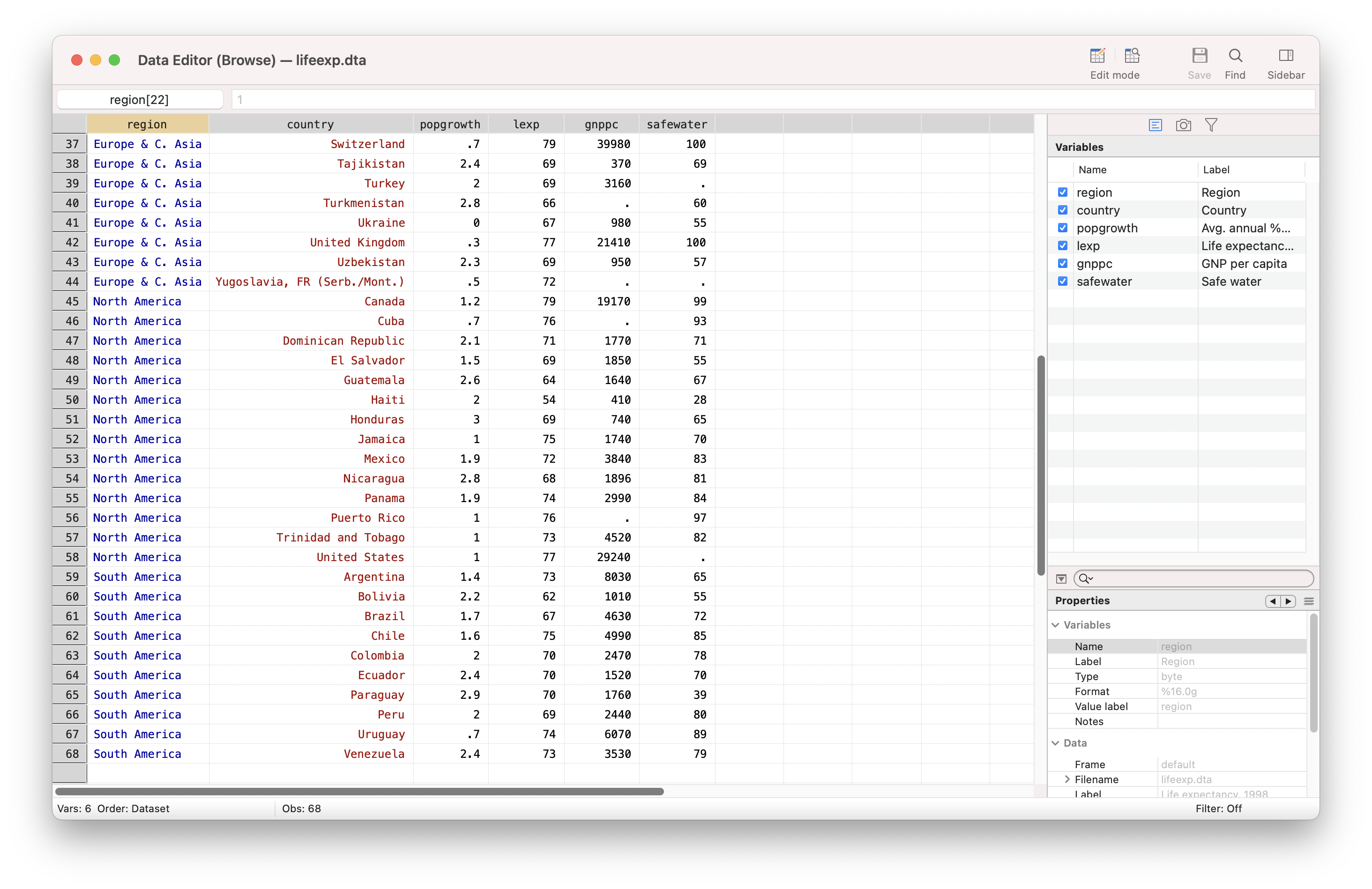The width and height of the screenshot is (1372, 889).
Task: Select gnppc variable in Variables list
Action: [x=1094, y=264]
